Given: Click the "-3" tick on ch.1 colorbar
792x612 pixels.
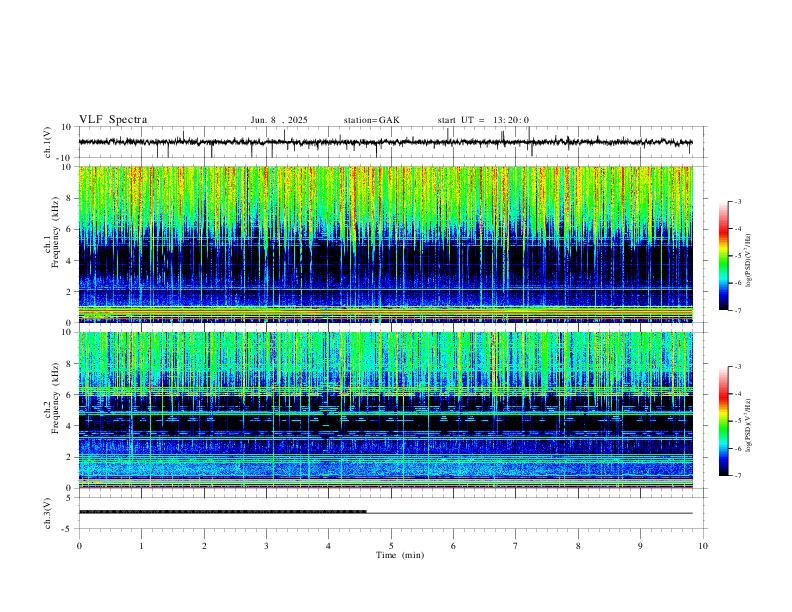Looking at the screenshot, I should (738, 201).
